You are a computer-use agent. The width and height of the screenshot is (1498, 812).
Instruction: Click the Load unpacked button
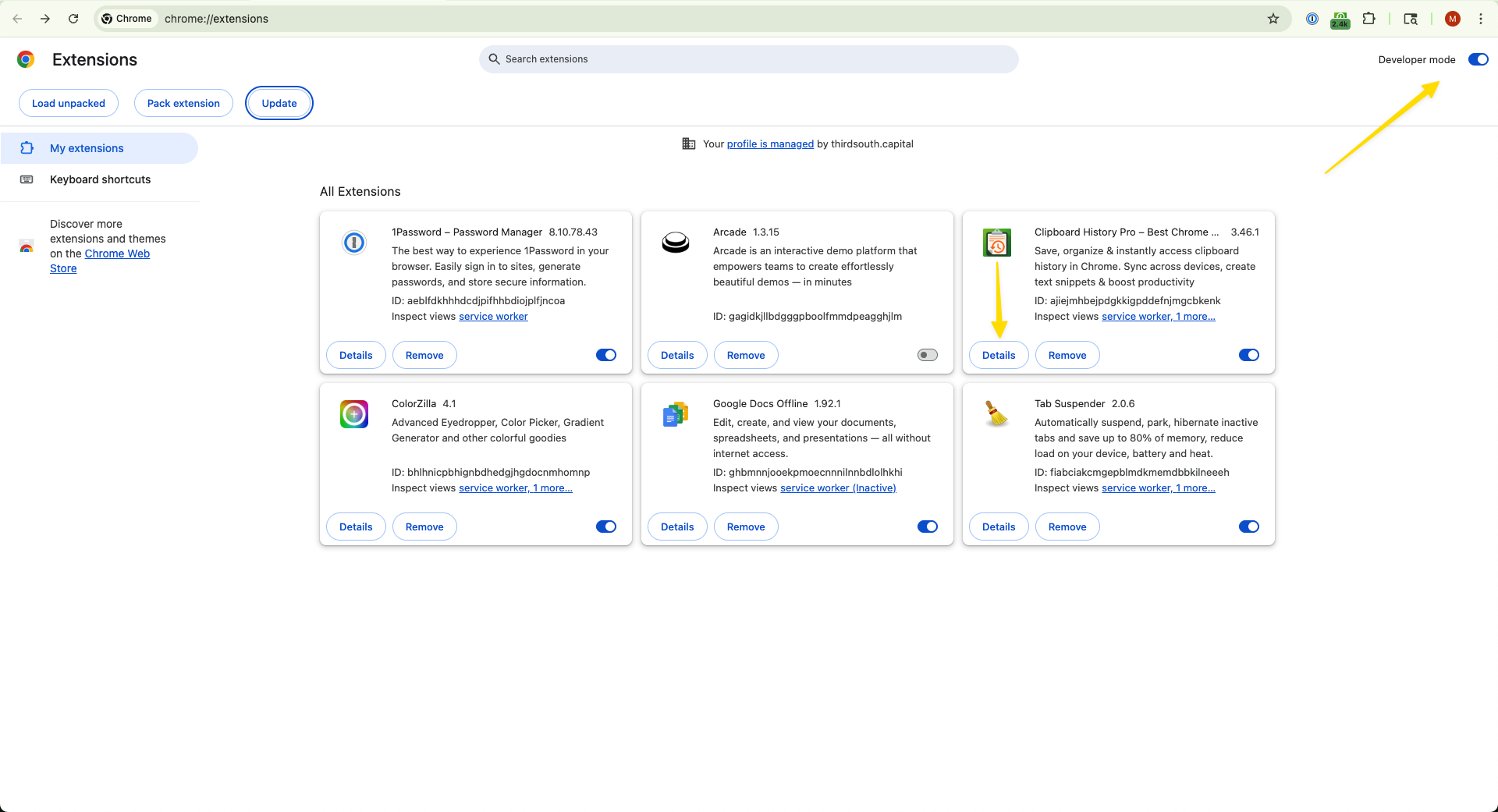(x=69, y=103)
